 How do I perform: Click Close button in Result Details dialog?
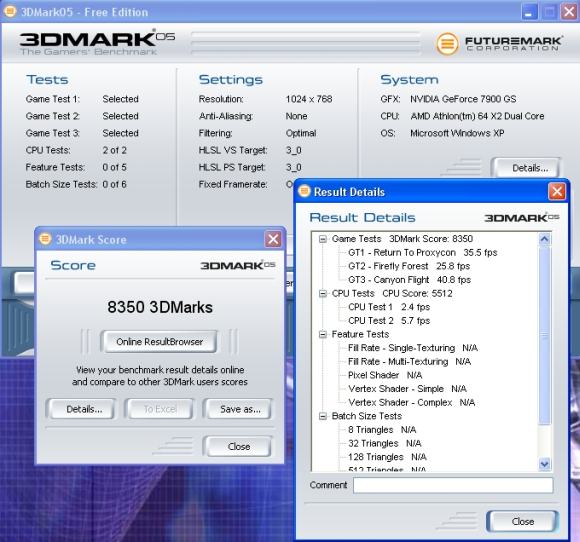pos(523,521)
